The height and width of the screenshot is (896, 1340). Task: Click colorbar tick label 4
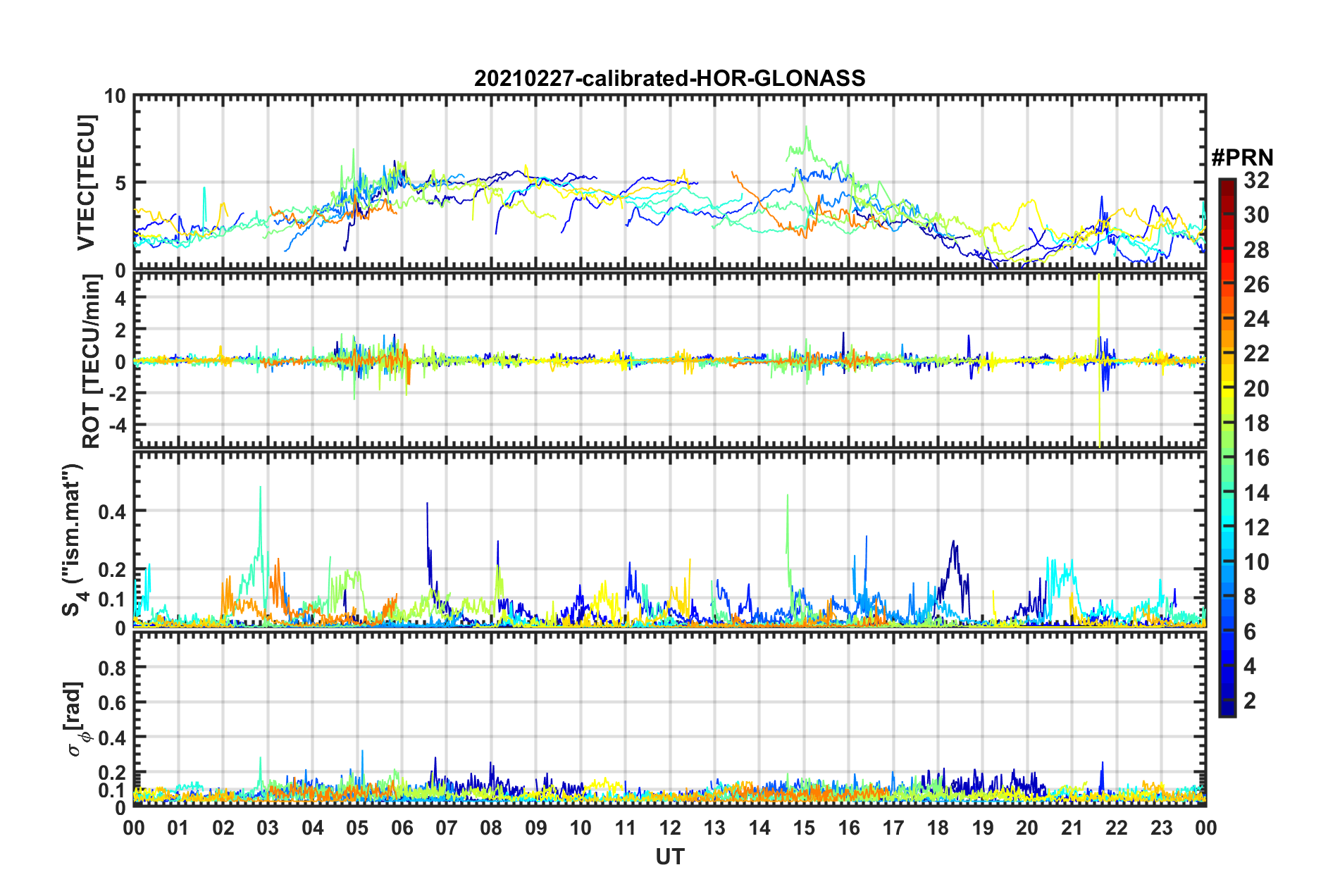[x=1250, y=666]
